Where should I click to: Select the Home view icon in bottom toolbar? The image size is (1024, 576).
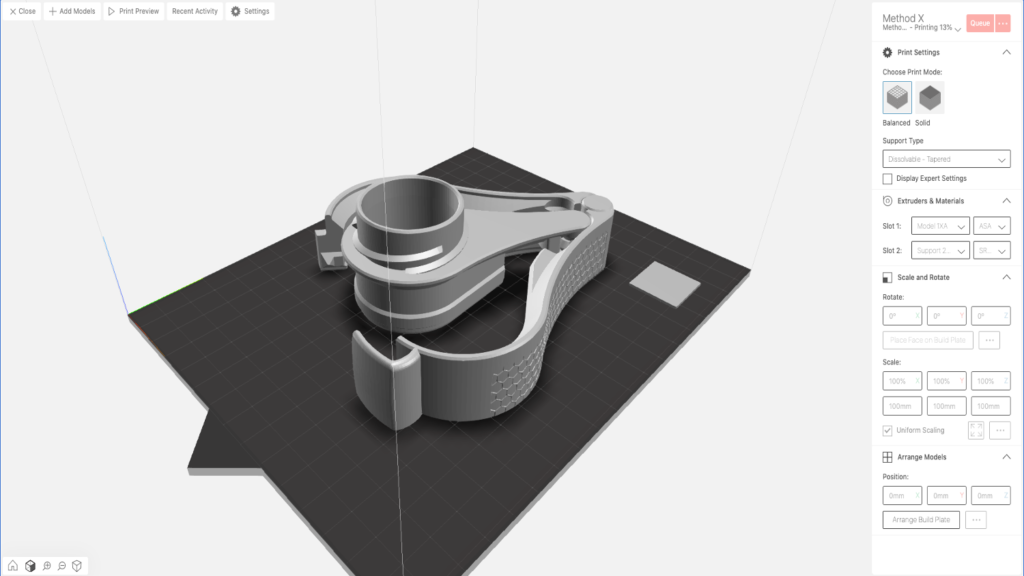(x=12, y=565)
